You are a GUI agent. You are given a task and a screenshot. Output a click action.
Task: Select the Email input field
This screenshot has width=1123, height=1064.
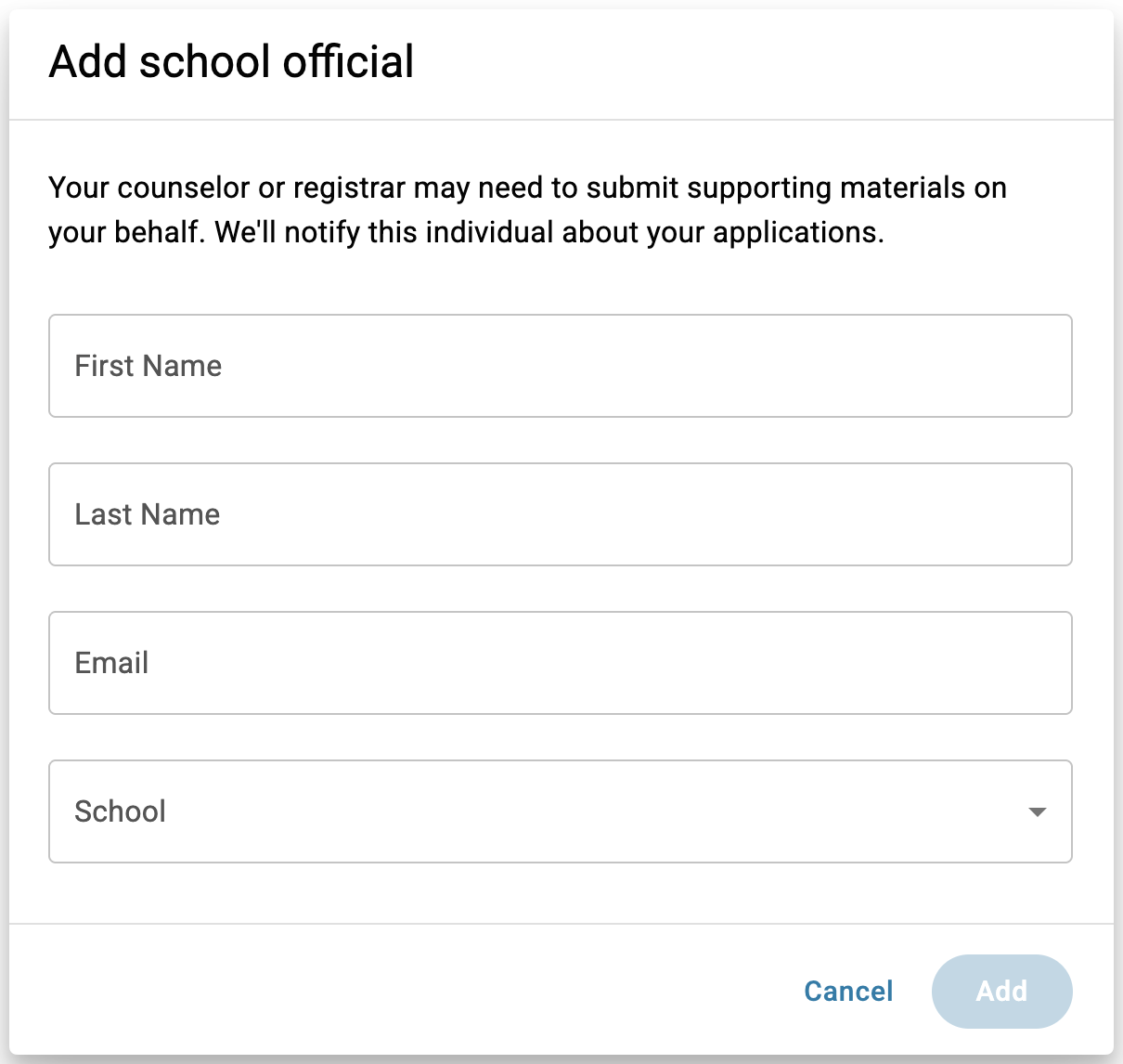point(560,663)
